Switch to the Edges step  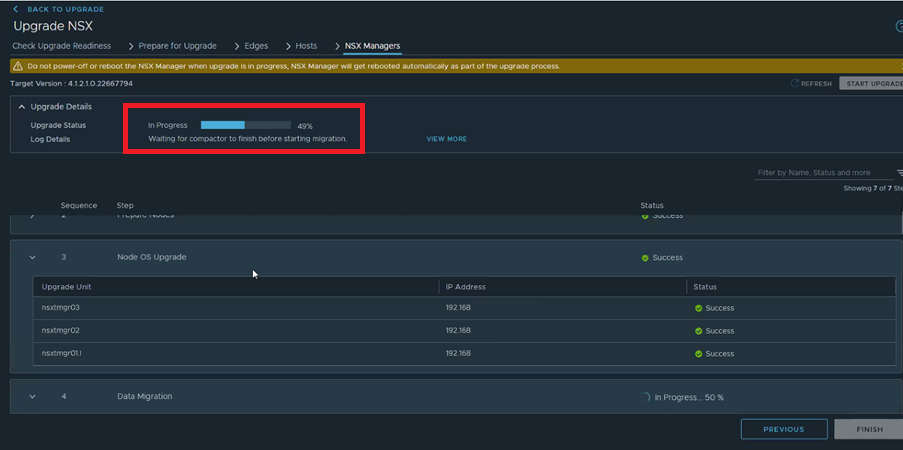tap(256, 46)
